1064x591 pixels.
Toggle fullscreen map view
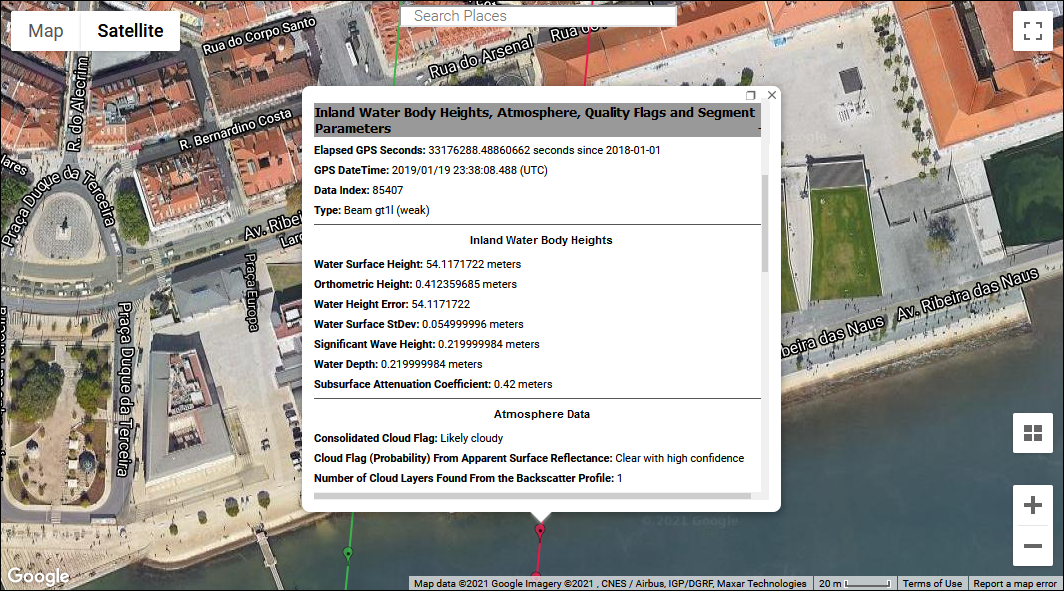coord(1032,31)
